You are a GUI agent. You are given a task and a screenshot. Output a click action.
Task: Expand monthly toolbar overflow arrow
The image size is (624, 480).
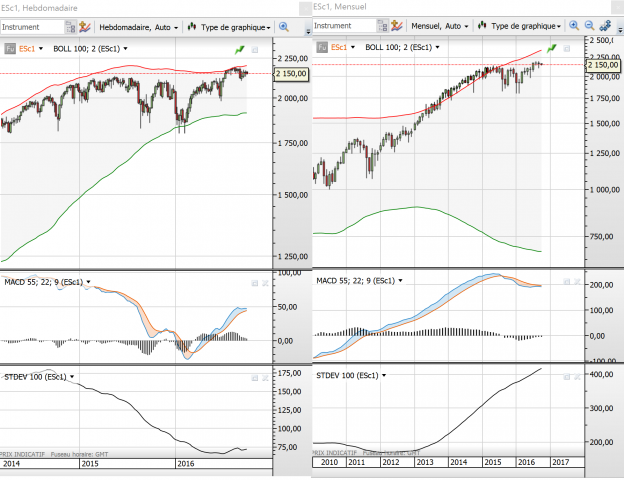(620, 30)
